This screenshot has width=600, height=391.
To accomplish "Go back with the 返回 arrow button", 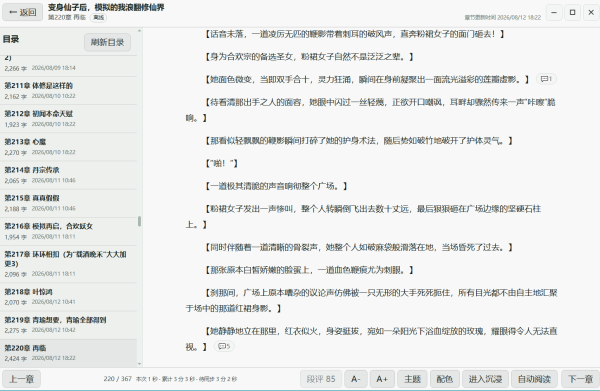I will (x=23, y=12).
